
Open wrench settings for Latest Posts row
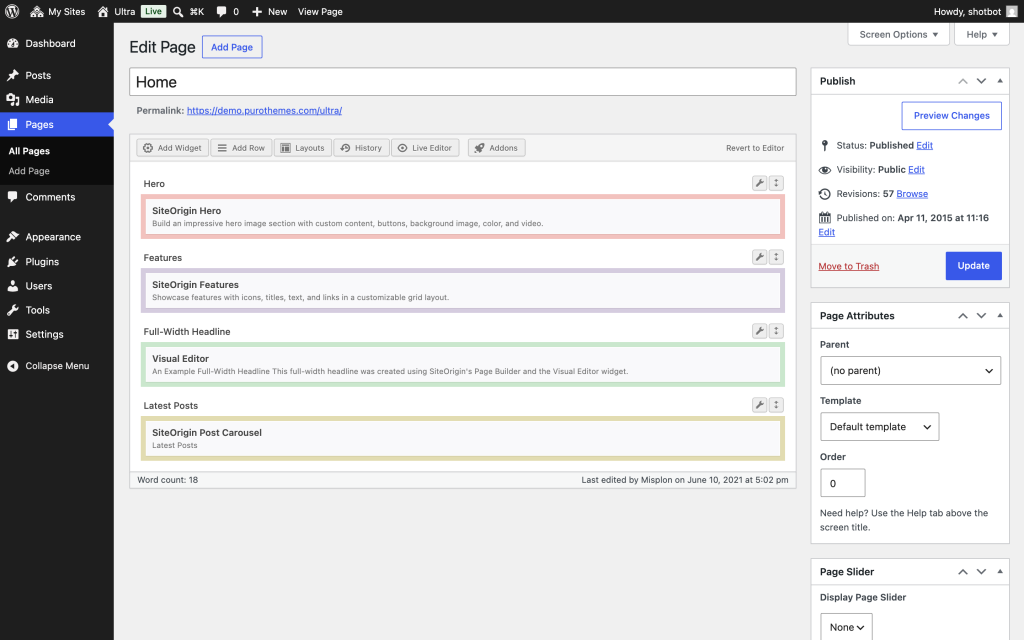pyautogui.click(x=759, y=405)
